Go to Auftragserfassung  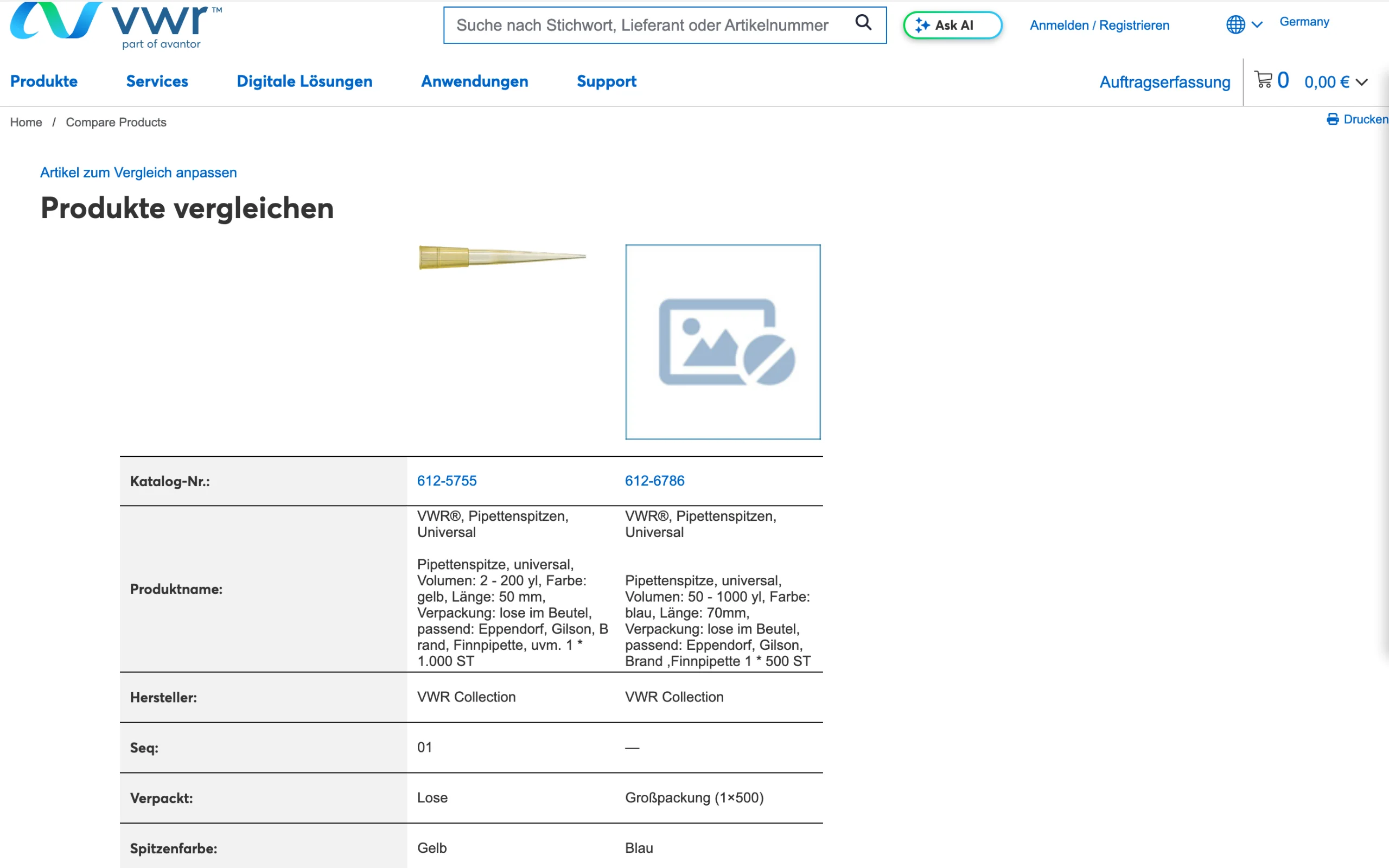click(1164, 82)
